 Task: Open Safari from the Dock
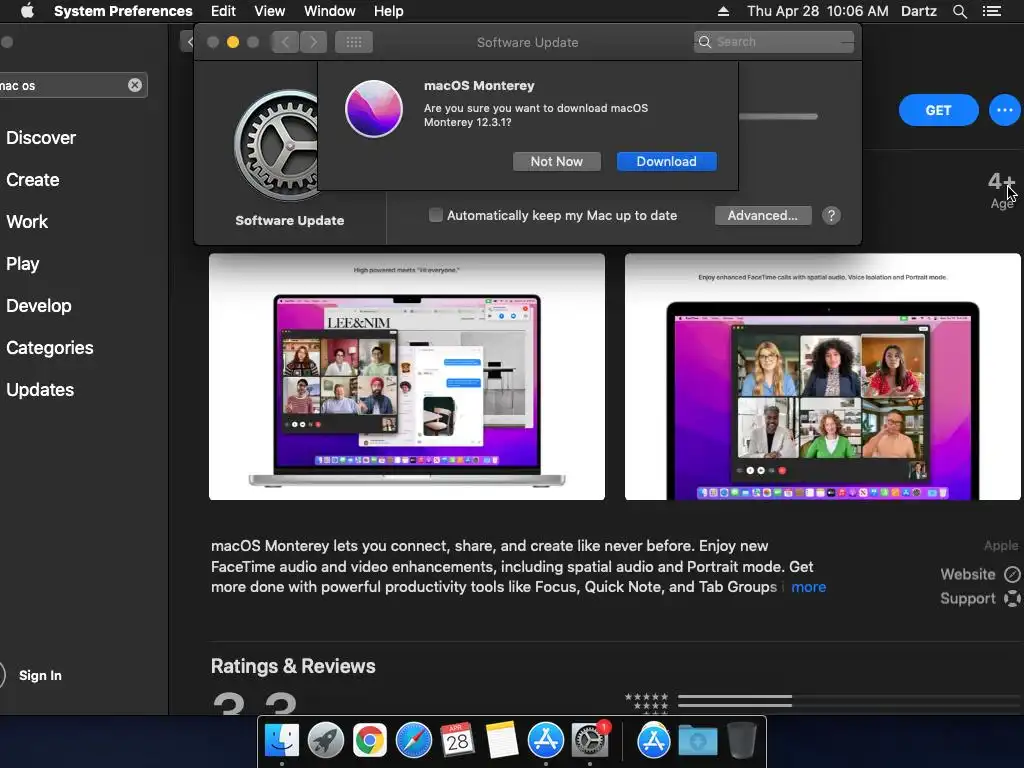[x=413, y=741]
